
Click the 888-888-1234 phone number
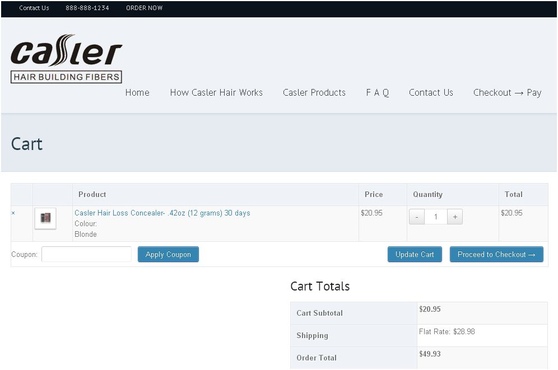pyautogui.click(x=87, y=8)
